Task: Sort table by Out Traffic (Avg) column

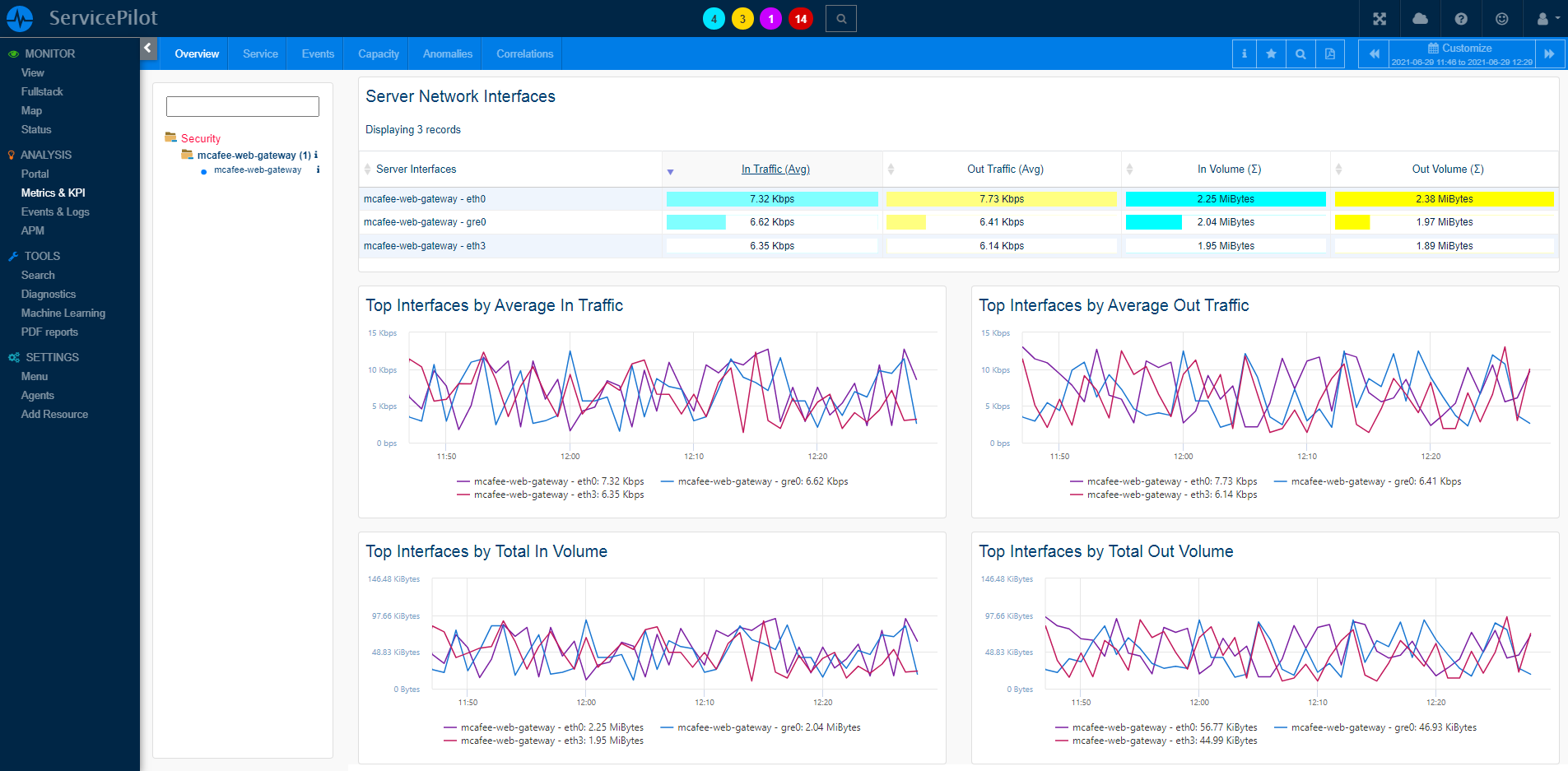Action: click(x=1004, y=170)
